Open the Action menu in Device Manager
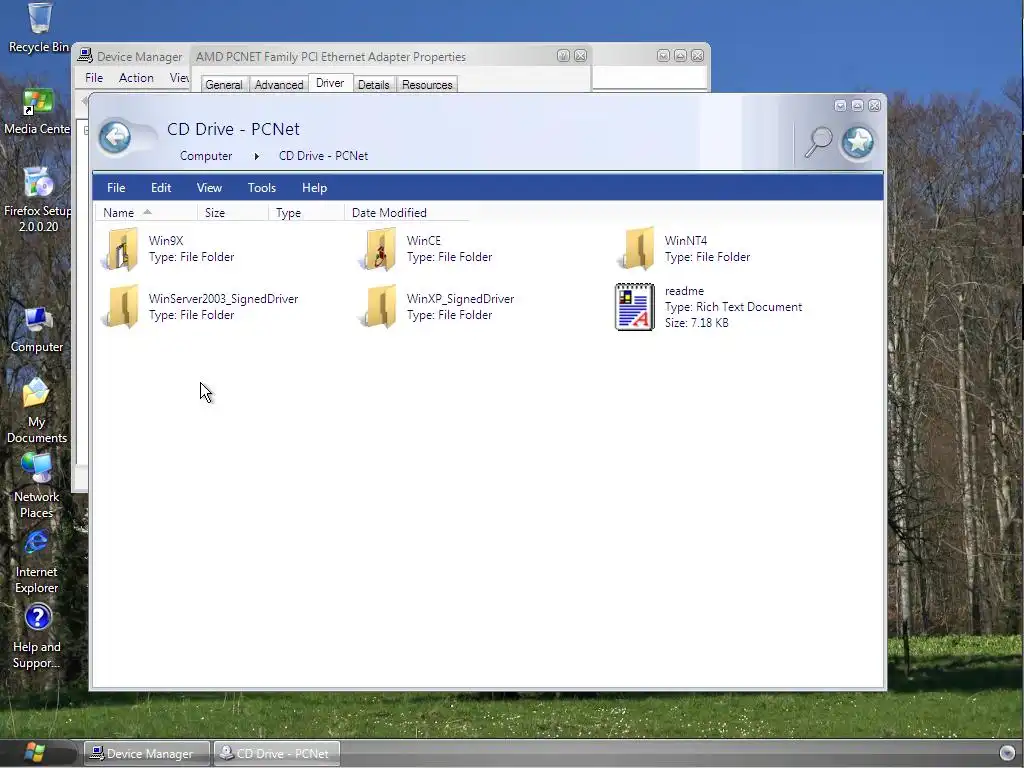The width and height of the screenshot is (1024, 768). pyautogui.click(x=136, y=78)
